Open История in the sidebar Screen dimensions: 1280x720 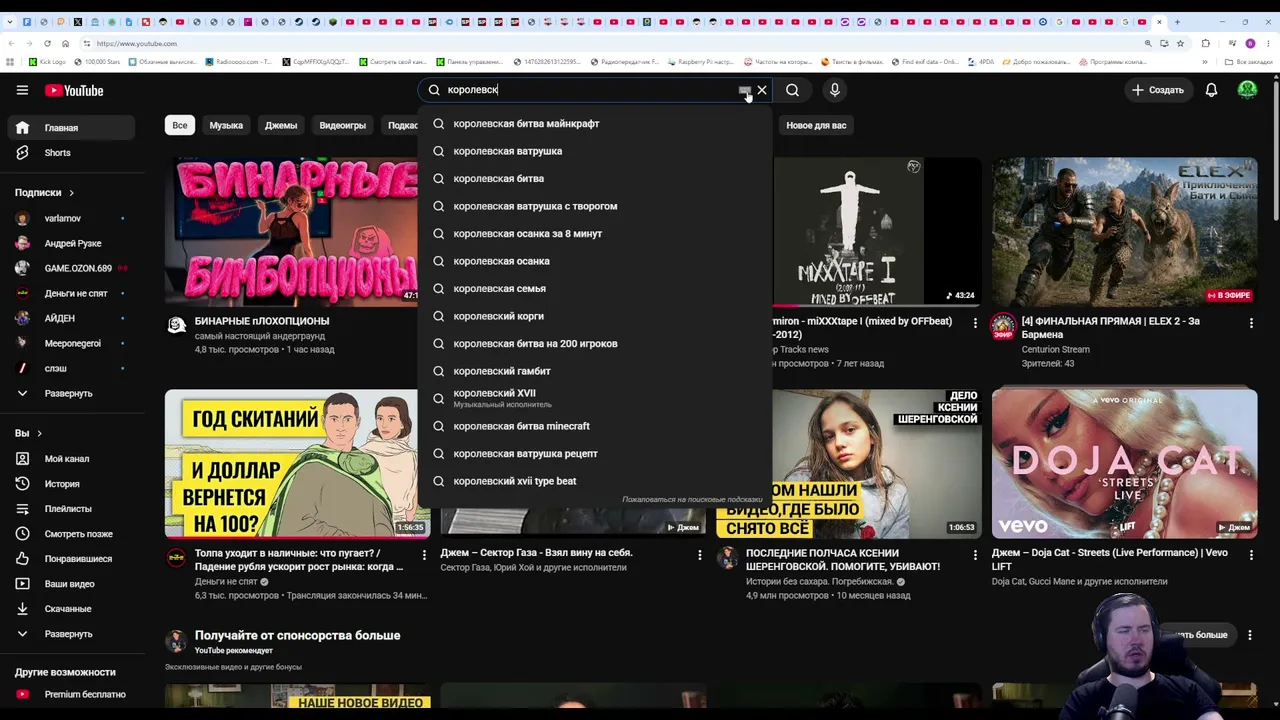pos(72,484)
